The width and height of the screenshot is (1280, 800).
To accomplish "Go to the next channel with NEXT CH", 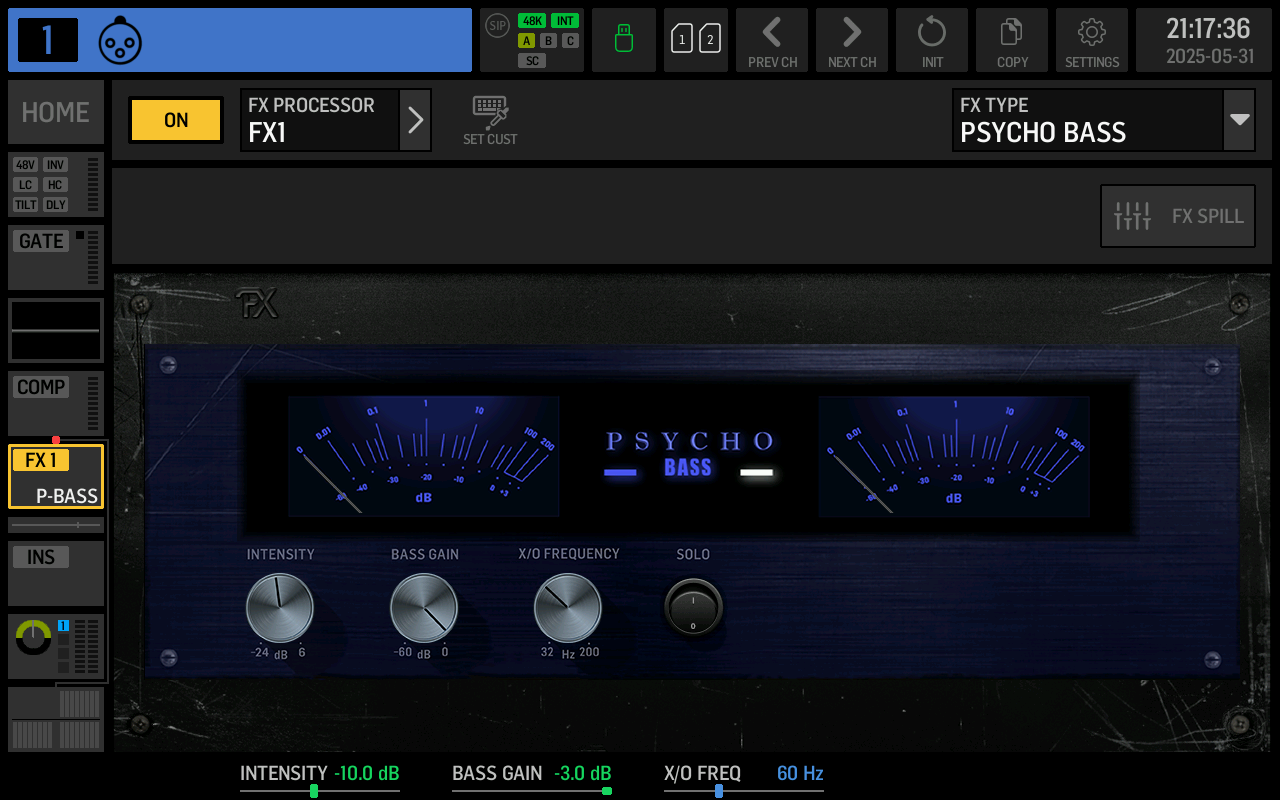I will pyautogui.click(x=851, y=32).
